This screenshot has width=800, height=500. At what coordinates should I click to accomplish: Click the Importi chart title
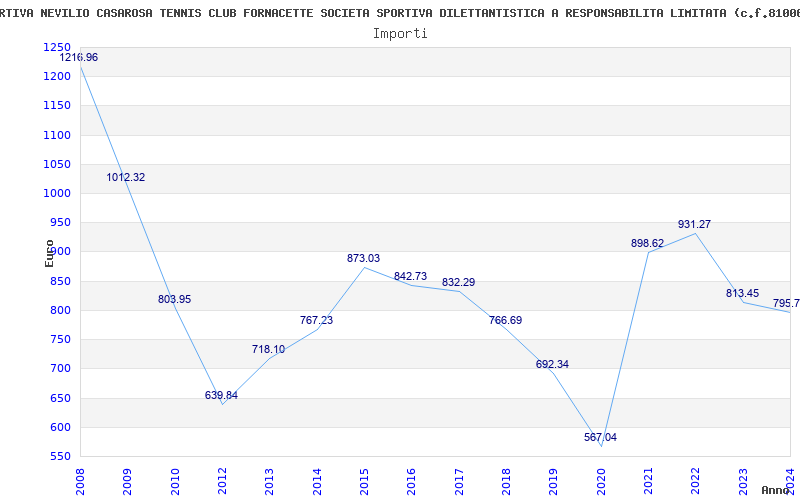coord(400,34)
